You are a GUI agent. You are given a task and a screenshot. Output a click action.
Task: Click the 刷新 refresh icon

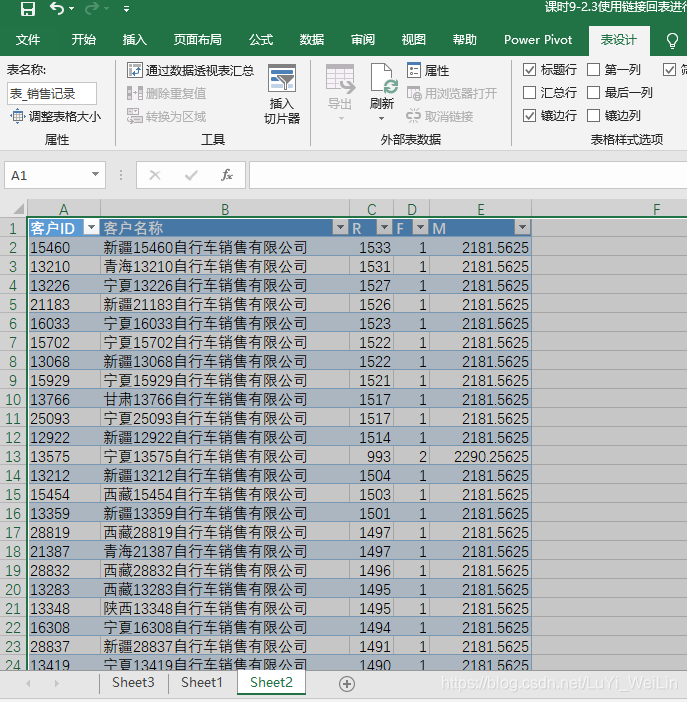coord(383,79)
